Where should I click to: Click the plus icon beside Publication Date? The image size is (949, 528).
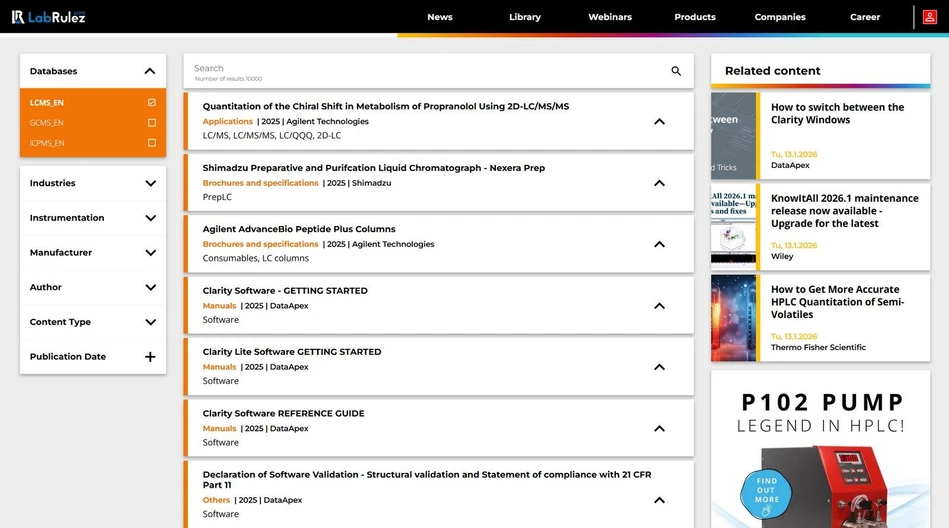150,357
